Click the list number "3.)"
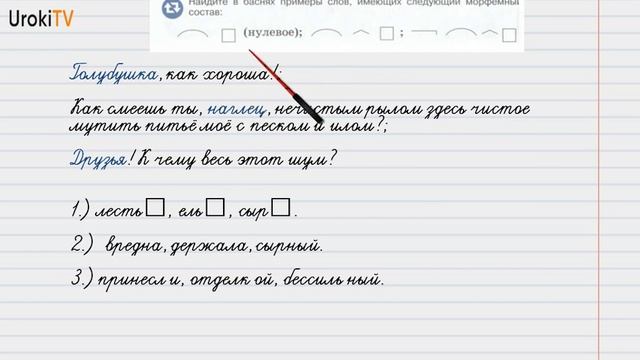640x360 pixels. (x=82, y=279)
